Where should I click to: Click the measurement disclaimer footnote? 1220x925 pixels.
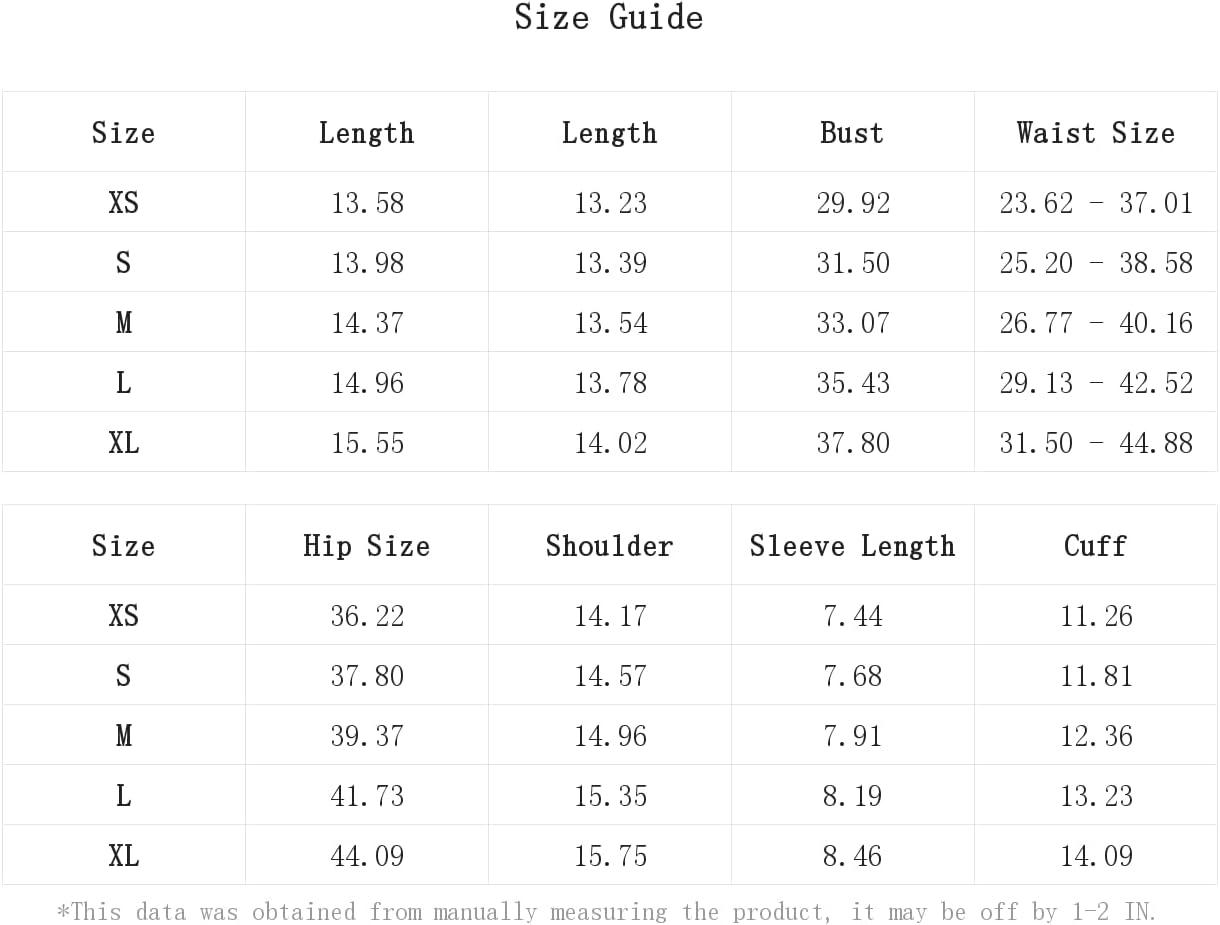[x=607, y=911]
